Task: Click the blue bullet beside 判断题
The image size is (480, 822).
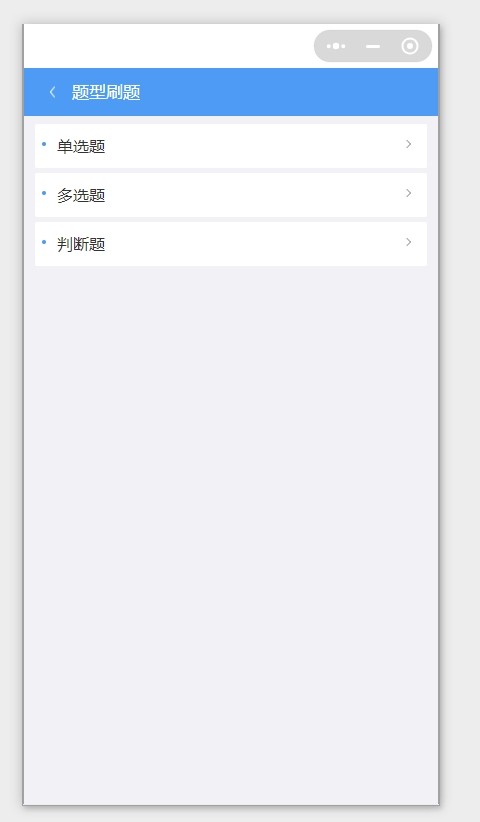Action: [44, 242]
